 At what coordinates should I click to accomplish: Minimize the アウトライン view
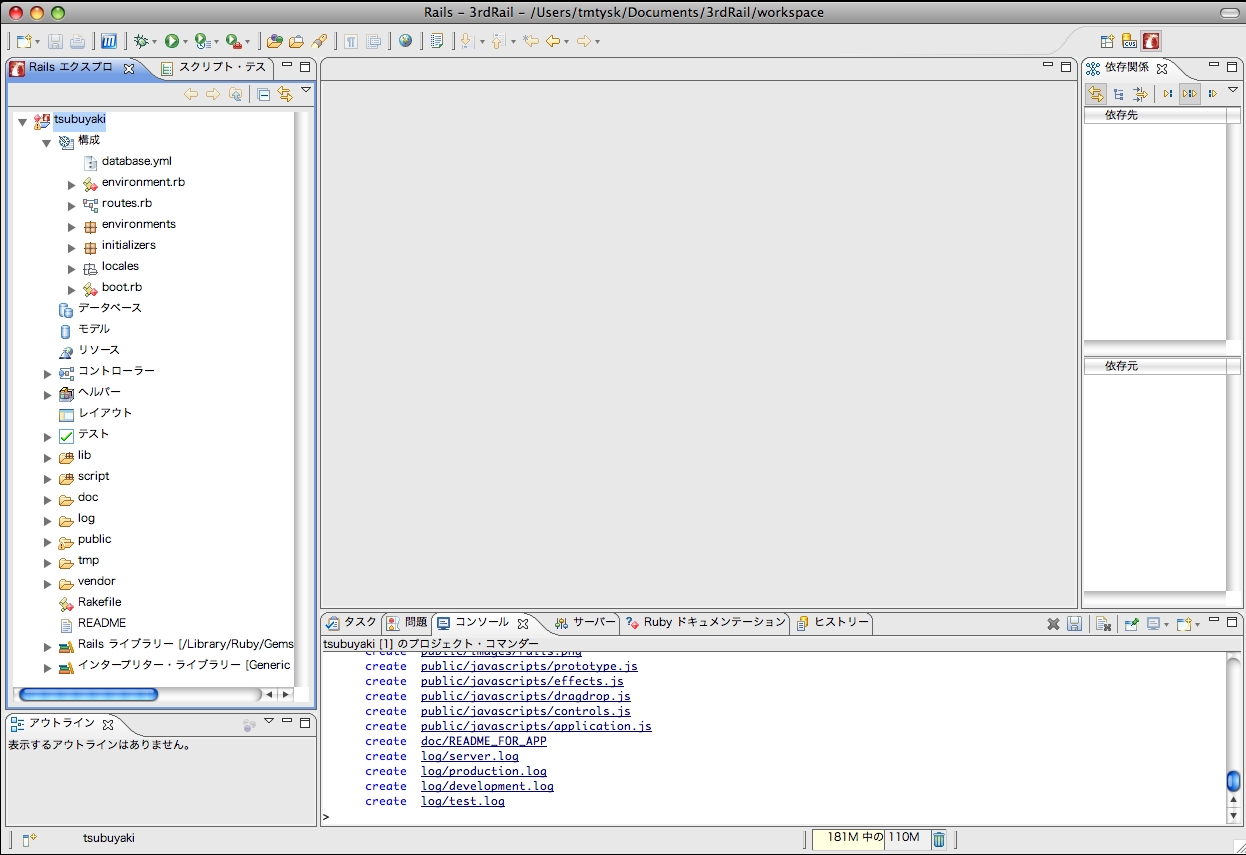tap(288, 722)
